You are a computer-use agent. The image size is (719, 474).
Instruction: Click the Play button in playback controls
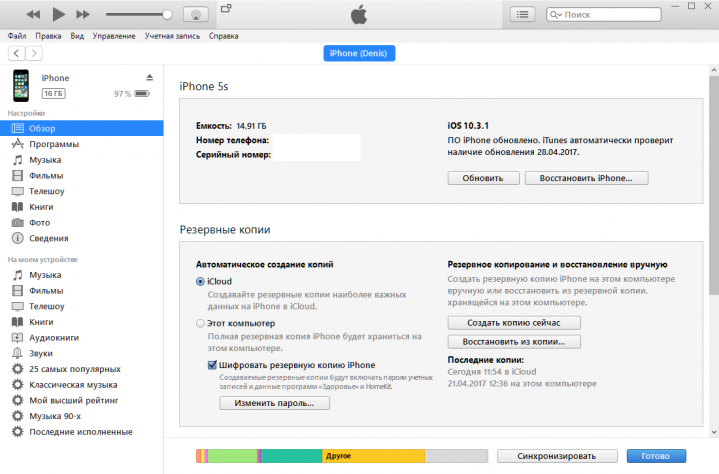[58, 14]
